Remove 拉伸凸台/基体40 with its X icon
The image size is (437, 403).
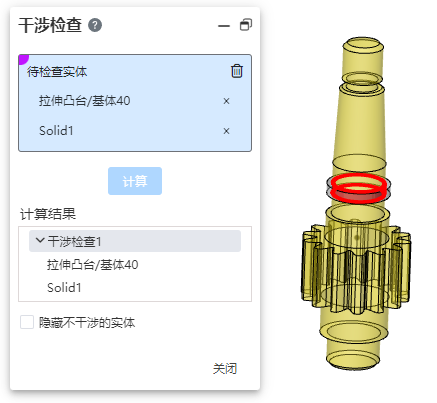click(x=226, y=101)
